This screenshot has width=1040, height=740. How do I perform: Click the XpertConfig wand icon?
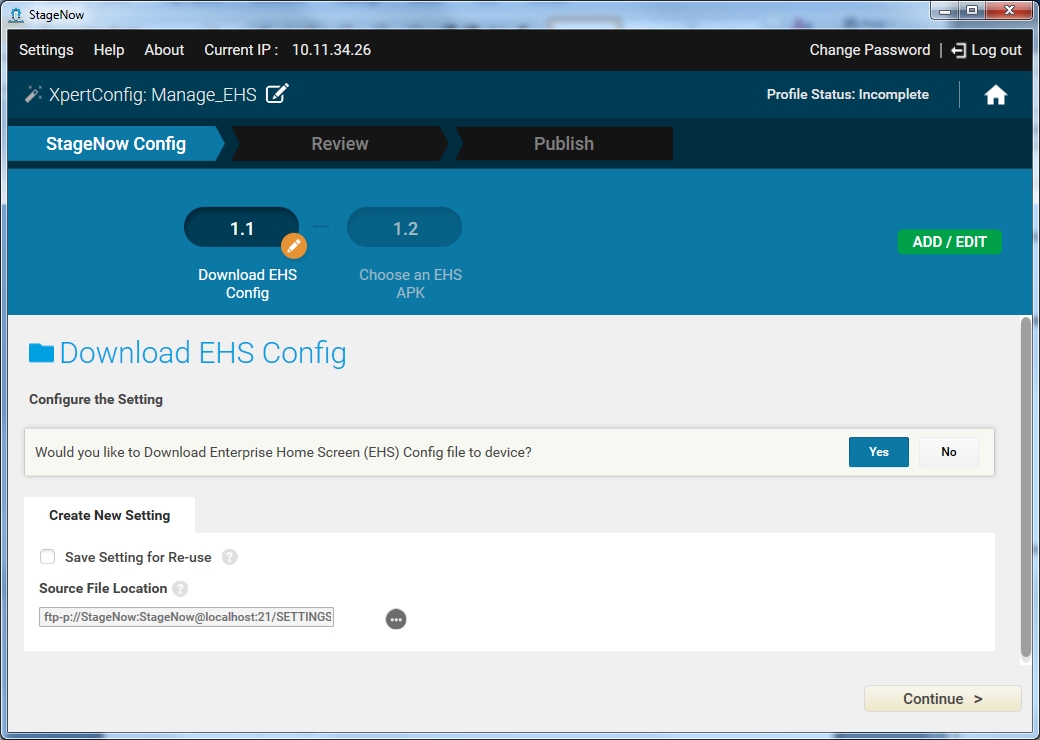pos(33,94)
